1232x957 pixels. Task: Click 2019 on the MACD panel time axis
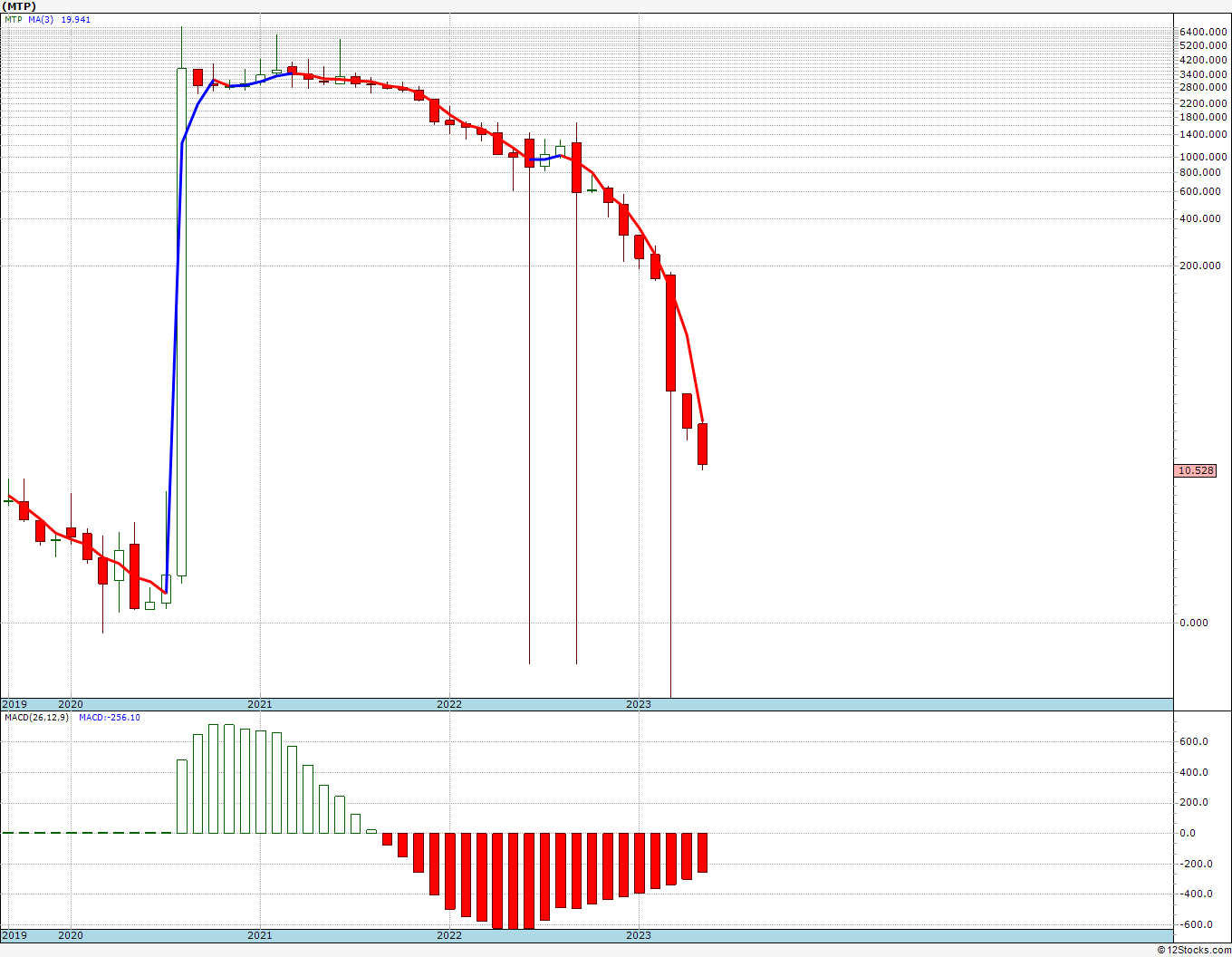point(14,935)
